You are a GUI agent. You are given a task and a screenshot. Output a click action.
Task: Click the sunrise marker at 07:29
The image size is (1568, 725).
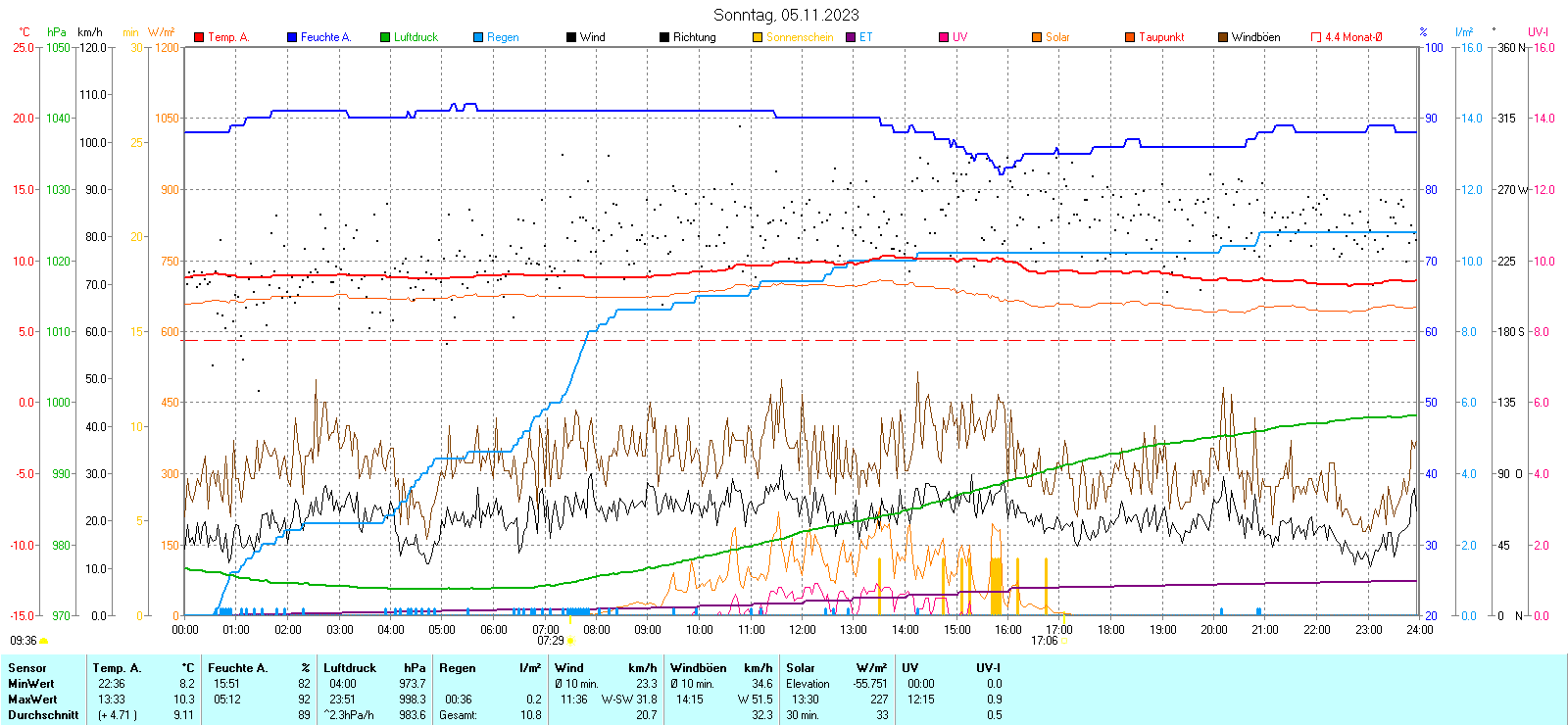point(570,641)
